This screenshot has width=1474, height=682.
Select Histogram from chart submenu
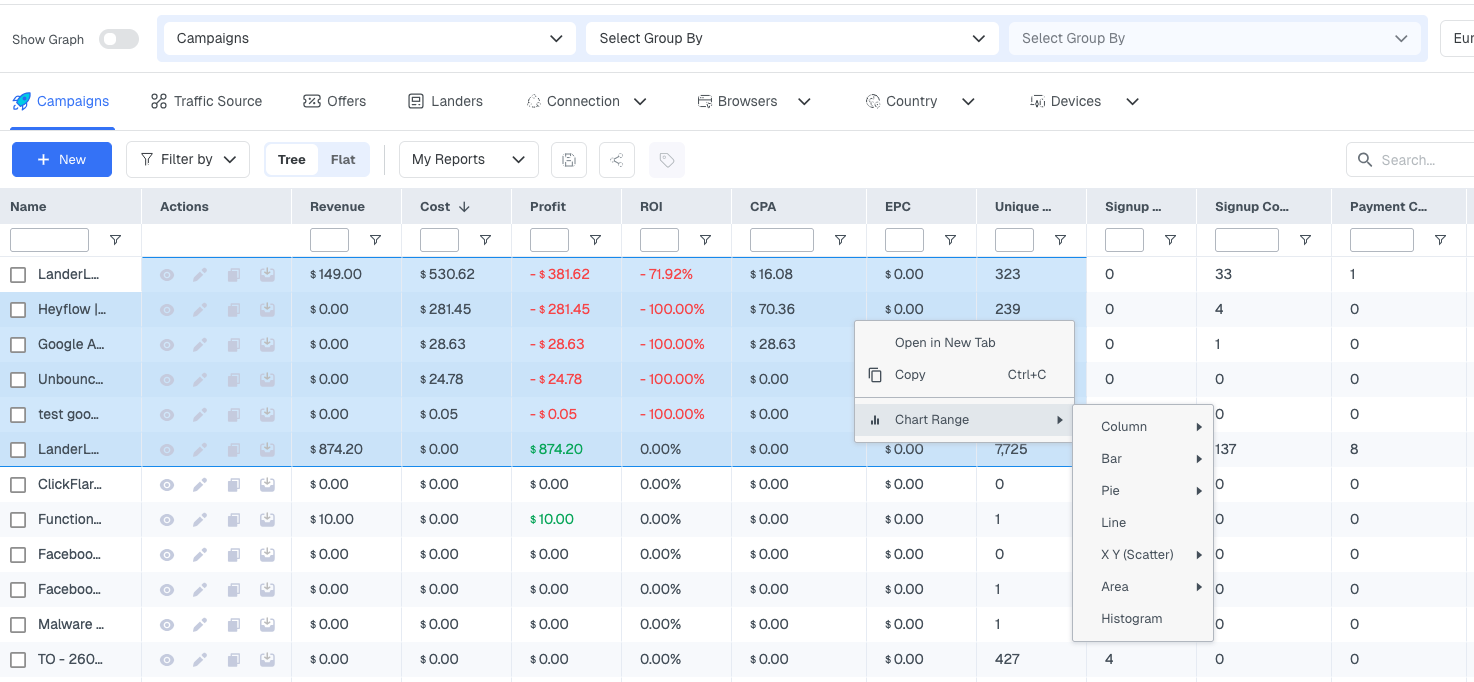point(1131,619)
